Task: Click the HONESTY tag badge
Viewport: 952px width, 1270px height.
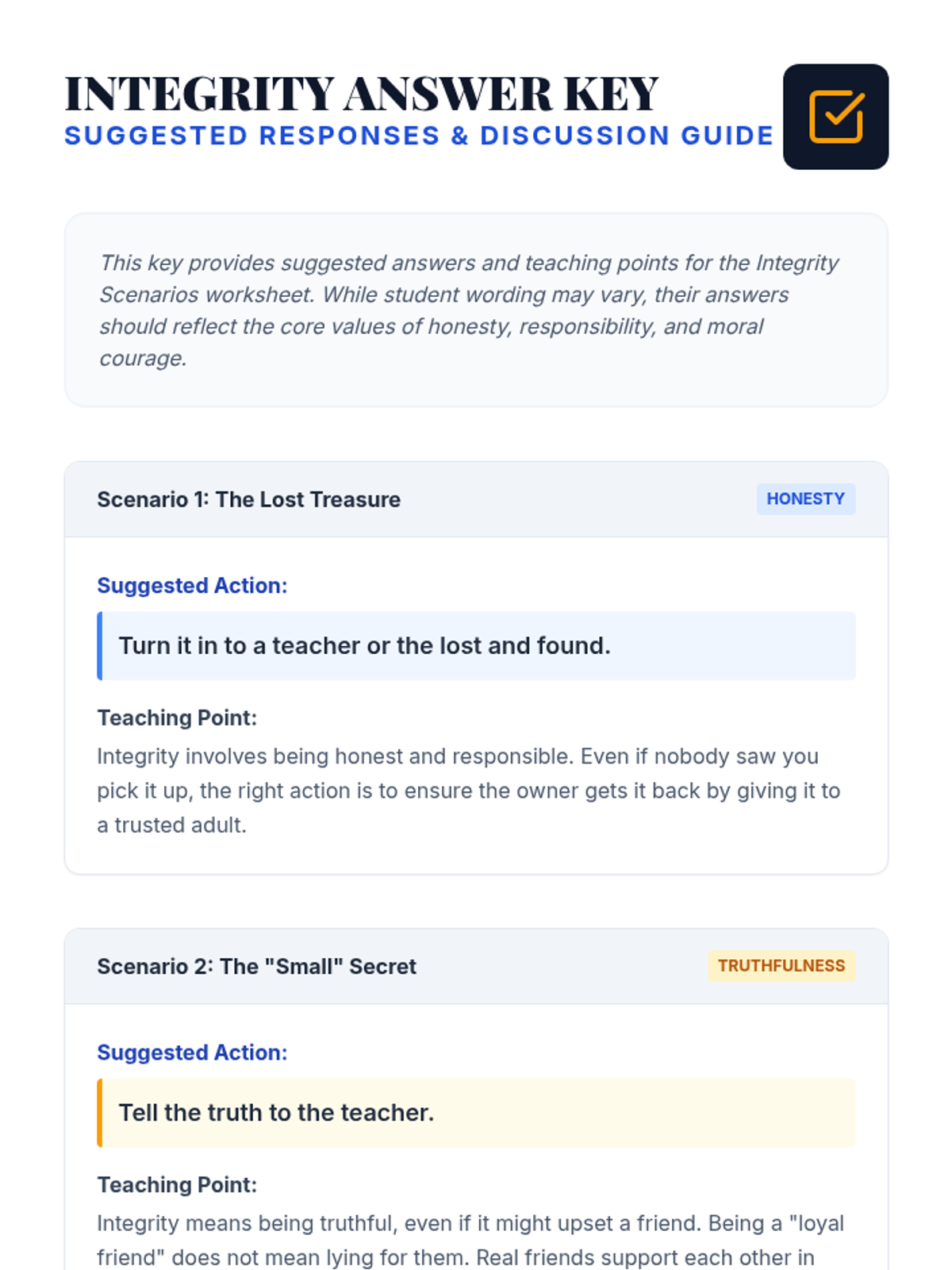Action: pos(805,499)
